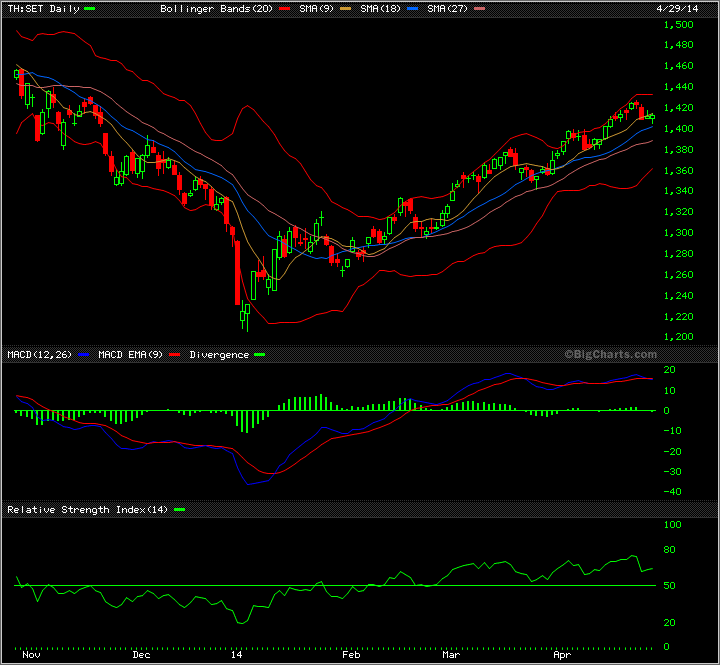Click the 14 year label on time axis
This screenshot has width=720, height=665.
236,655
